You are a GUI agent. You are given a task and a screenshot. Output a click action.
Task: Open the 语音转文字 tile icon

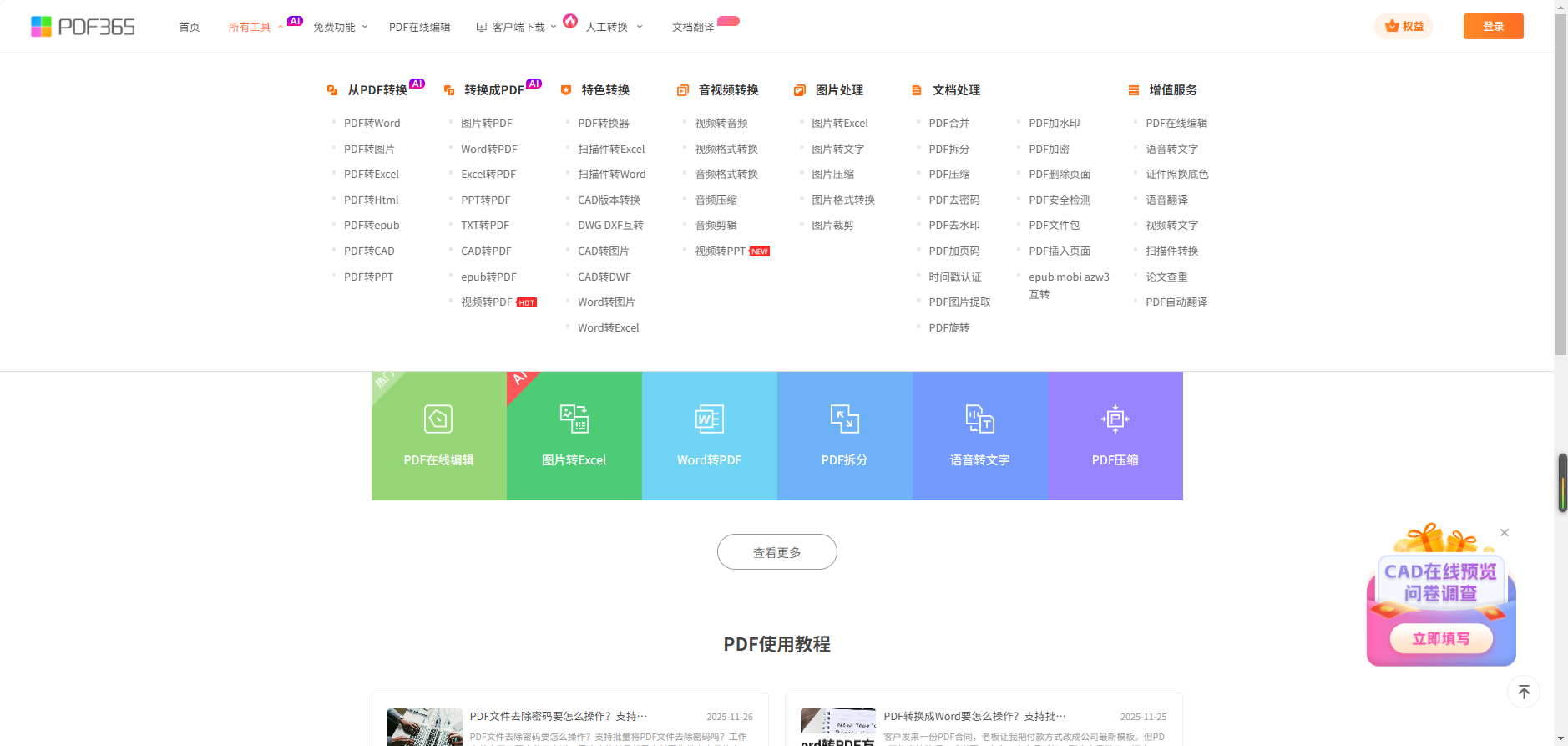tap(979, 419)
